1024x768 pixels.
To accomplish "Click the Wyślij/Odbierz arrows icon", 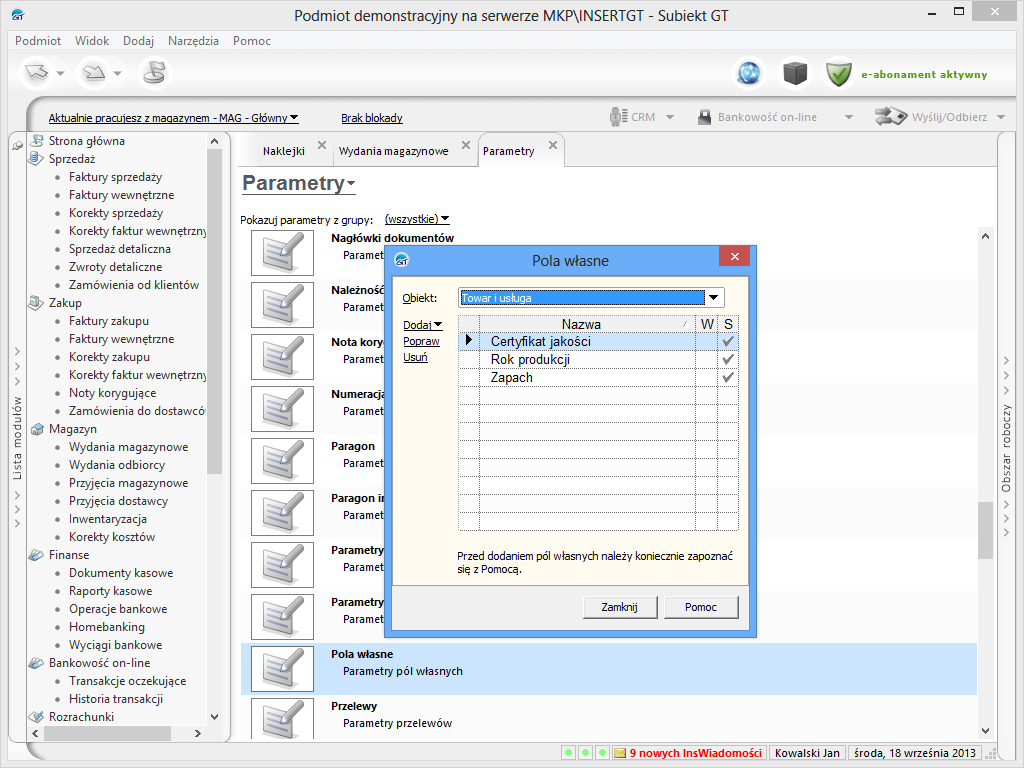I will (x=890, y=117).
